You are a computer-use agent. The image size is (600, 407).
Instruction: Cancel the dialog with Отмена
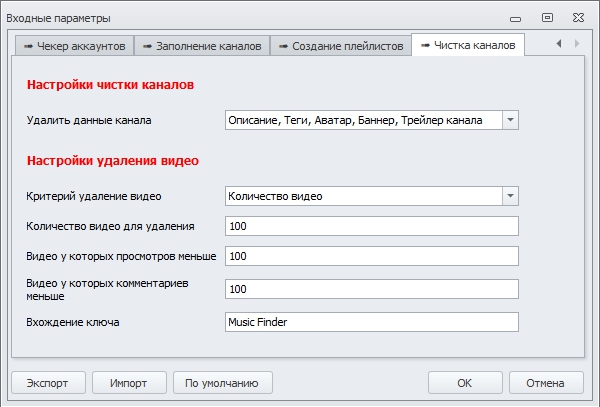click(546, 383)
